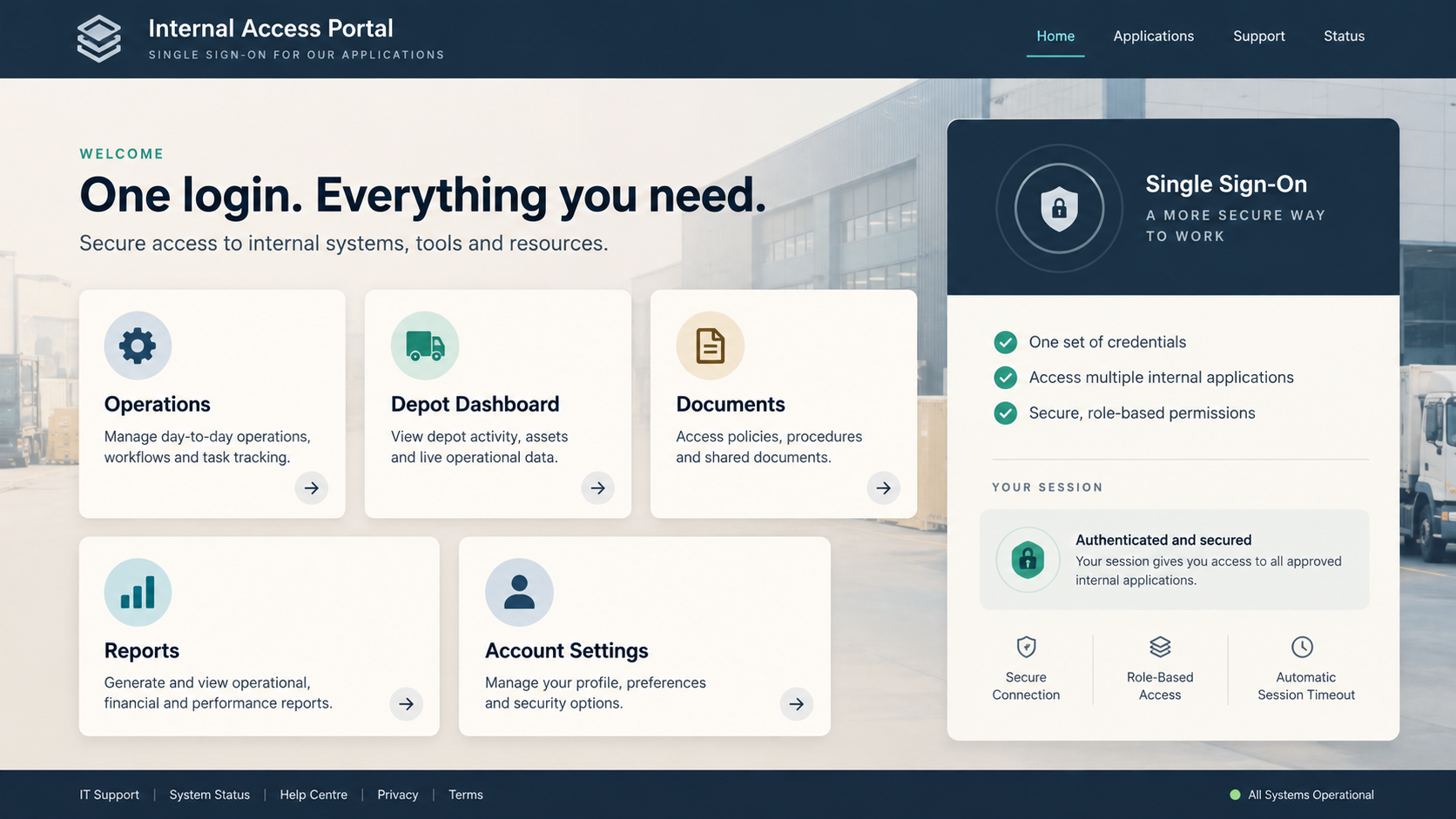The image size is (1456, 819).
Task: Click the Reports bar chart icon
Action: [x=138, y=592]
